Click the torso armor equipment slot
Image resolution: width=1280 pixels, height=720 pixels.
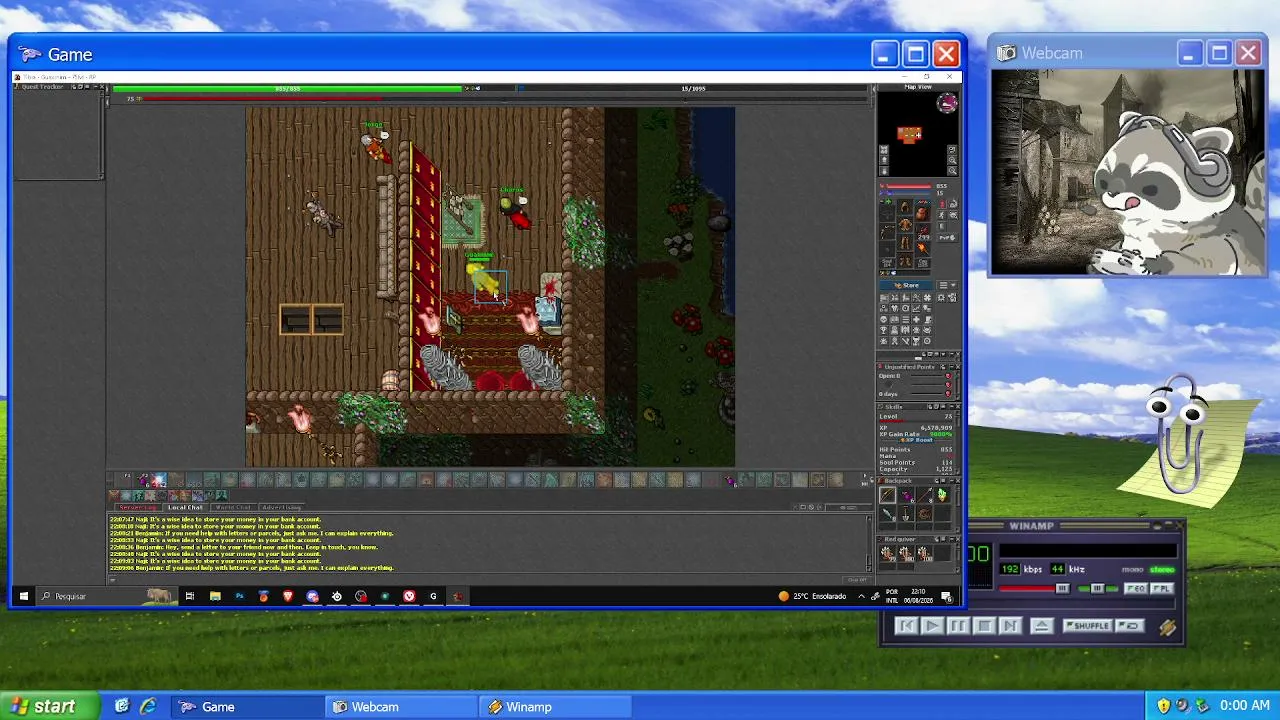[905, 226]
